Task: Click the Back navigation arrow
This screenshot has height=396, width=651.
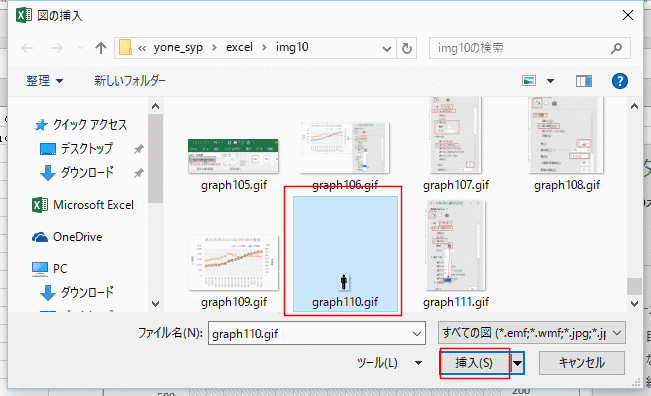Action: point(27,48)
